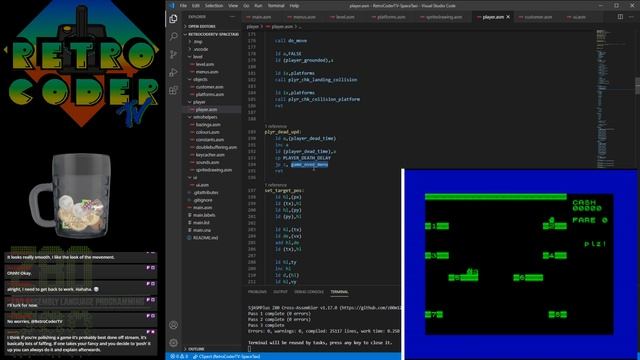
Task: Open level.asm in the file tree
Action: pyautogui.click(x=204, y=64)
